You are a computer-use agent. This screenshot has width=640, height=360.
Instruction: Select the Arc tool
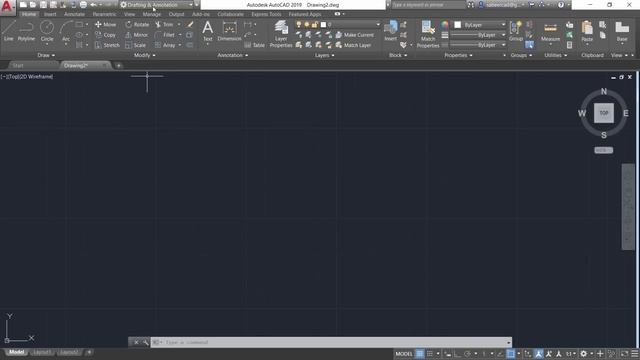(x=66, y=31)
